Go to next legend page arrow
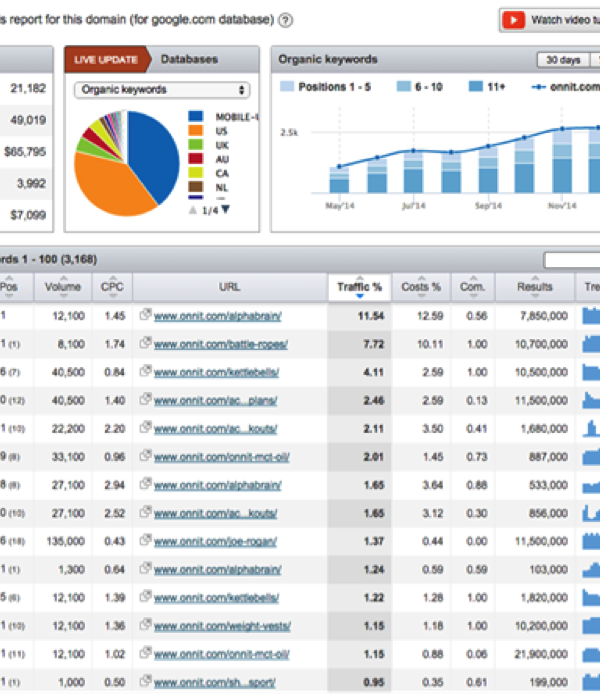Screen dimensions: 600x694 (x=225, y=209)
